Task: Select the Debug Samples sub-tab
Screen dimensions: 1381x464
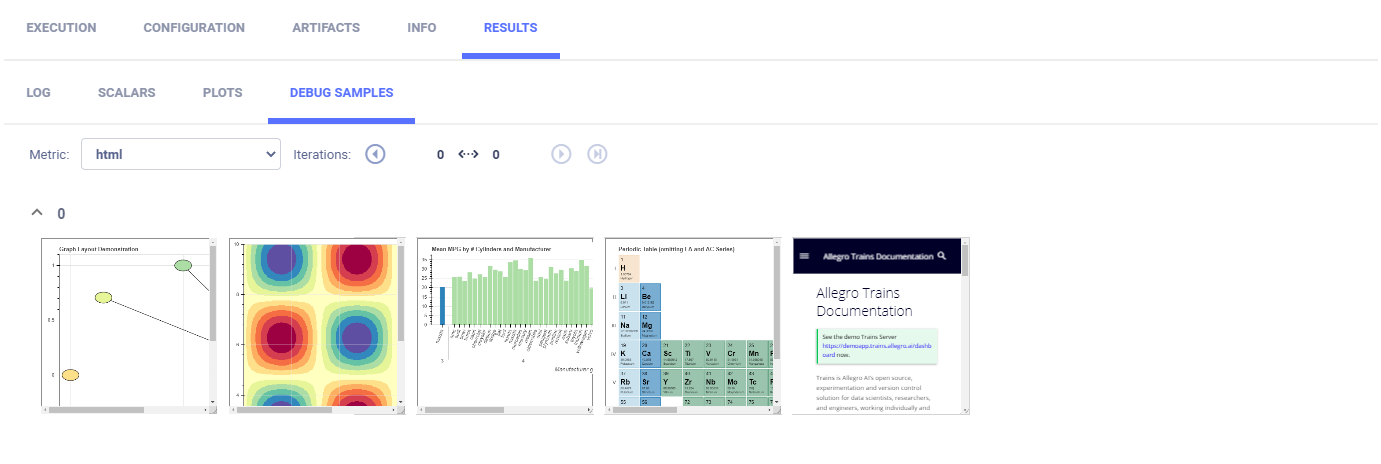Action: [341, 93]
